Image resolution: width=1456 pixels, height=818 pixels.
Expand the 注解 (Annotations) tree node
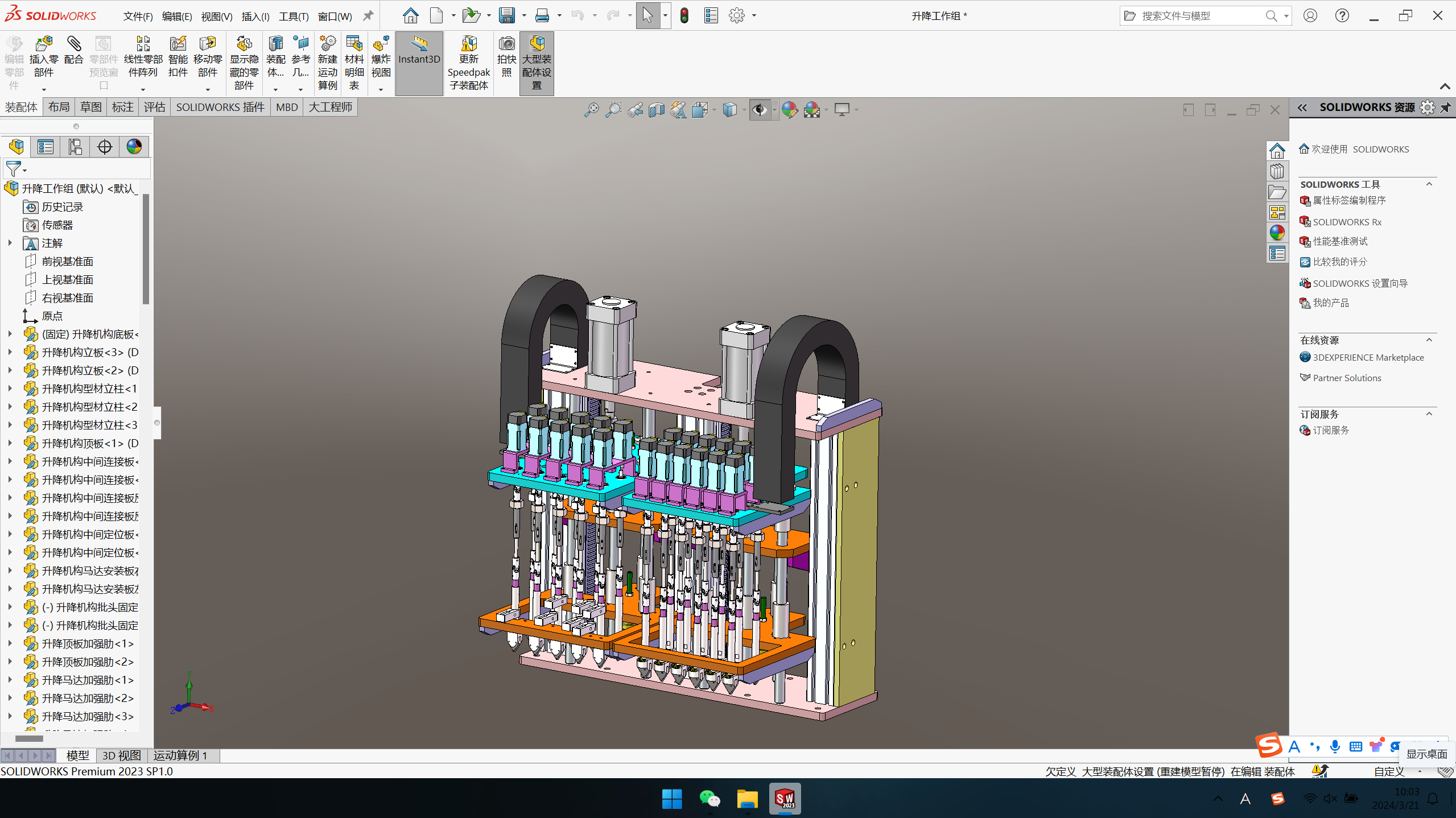[x=10, y=243]
